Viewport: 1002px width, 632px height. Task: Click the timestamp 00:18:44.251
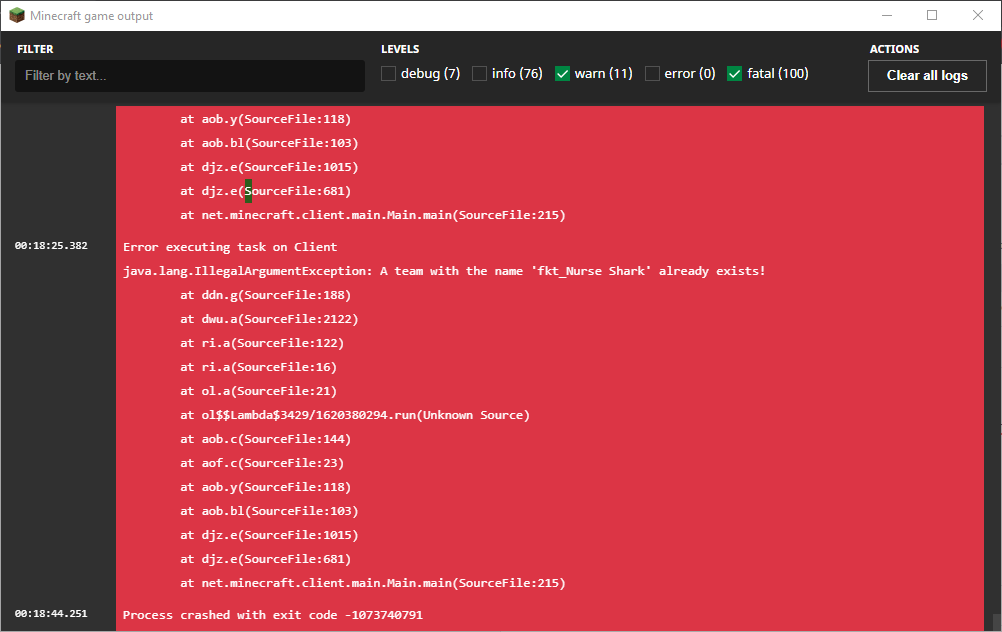(x=51, y=613)
